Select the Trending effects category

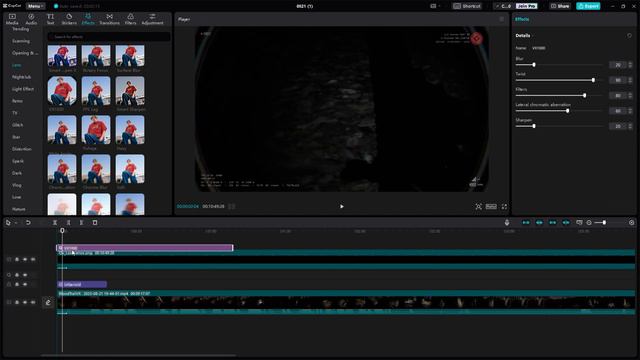pos(20,29)
